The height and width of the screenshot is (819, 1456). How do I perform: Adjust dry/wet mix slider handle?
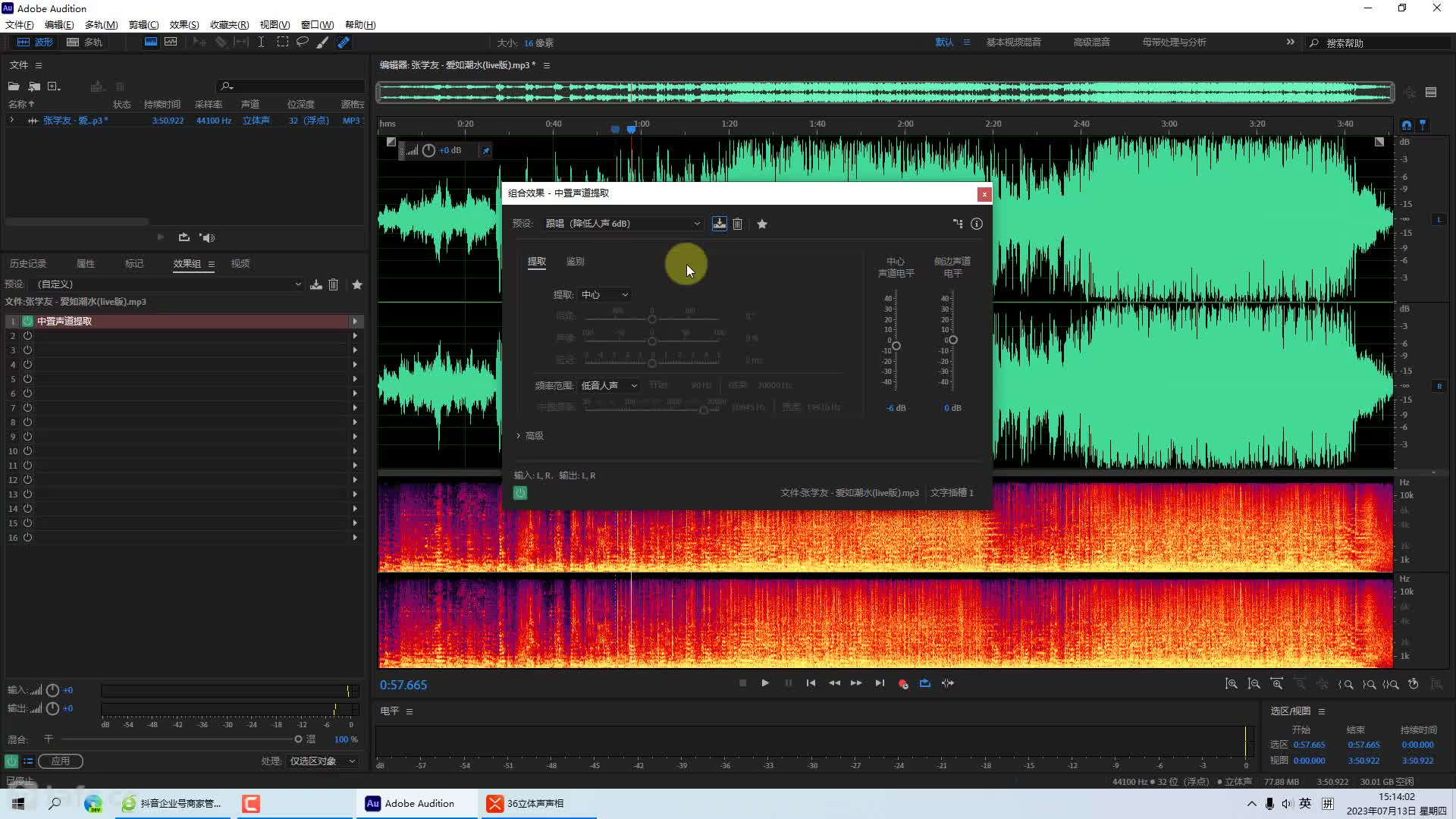point(298,739)
